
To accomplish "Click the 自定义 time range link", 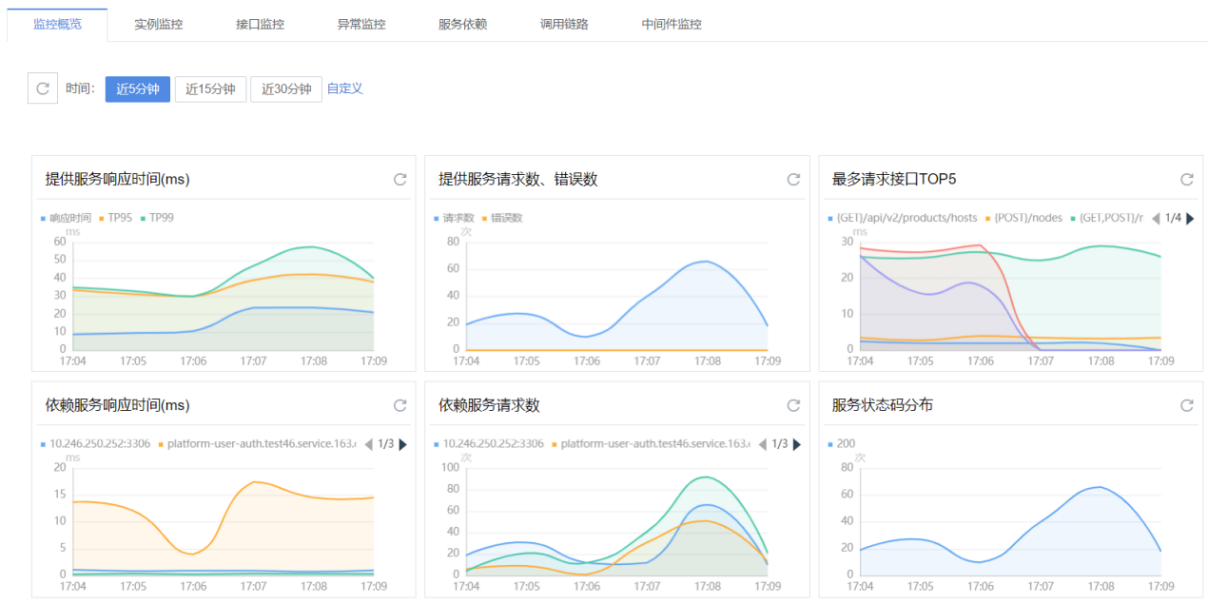I will point(345,89).
